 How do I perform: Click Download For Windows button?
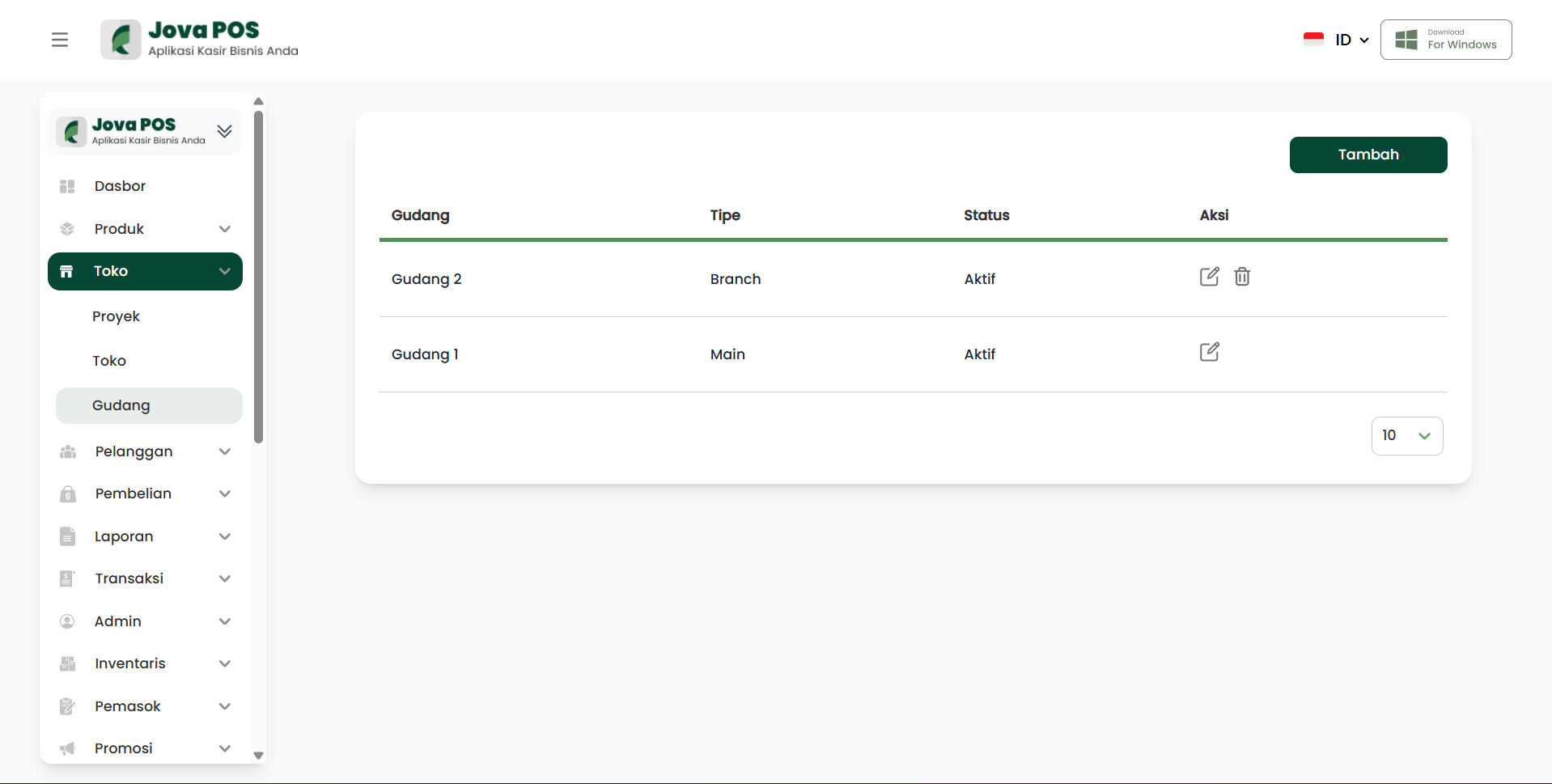[1445, 40]
